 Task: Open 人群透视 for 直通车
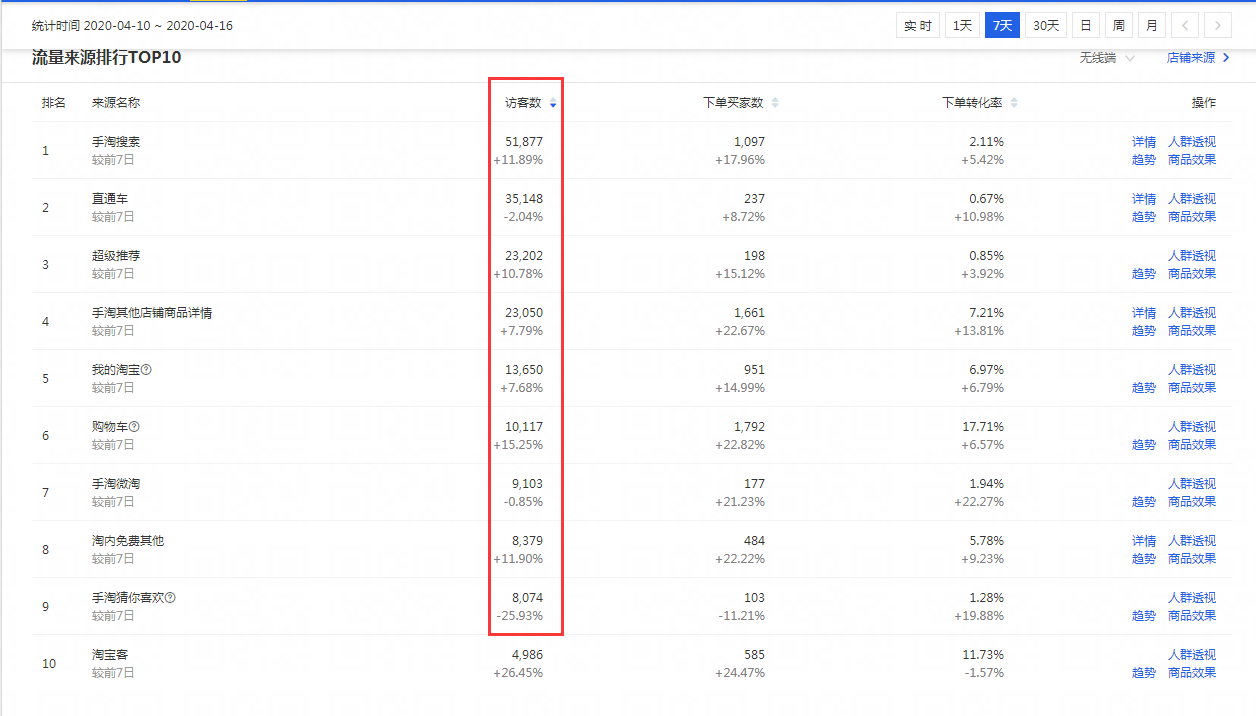pyautogui.click(x=1192, y=199)
